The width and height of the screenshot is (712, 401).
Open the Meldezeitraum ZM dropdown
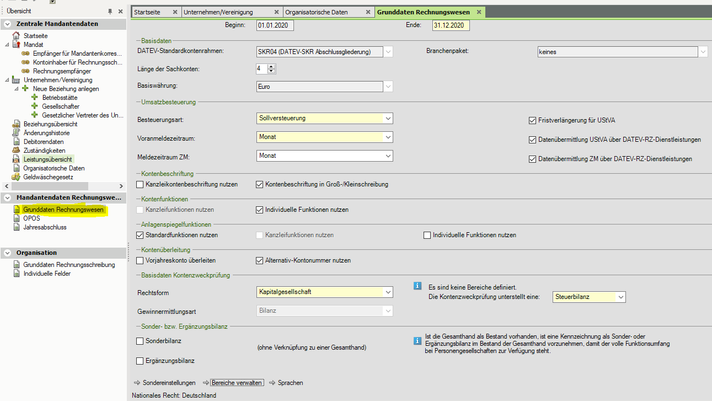(388, 156)
